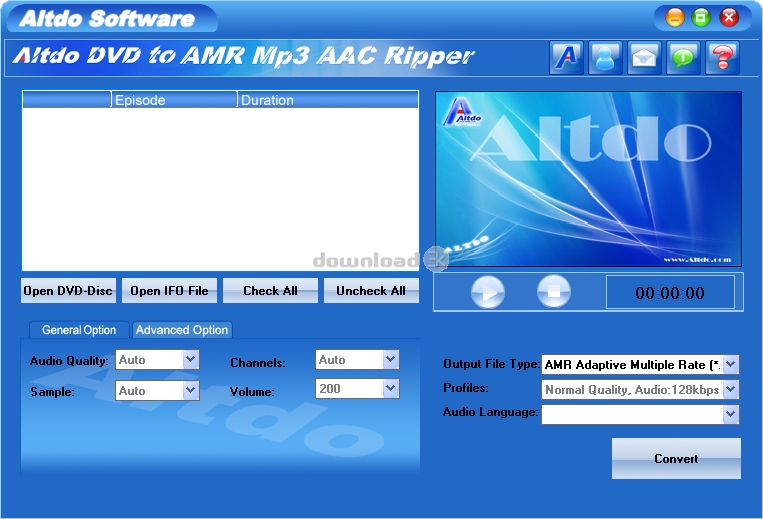This screenshot has height=519, width=763.
Task: Click Check All button
Action: coord(271,291)
